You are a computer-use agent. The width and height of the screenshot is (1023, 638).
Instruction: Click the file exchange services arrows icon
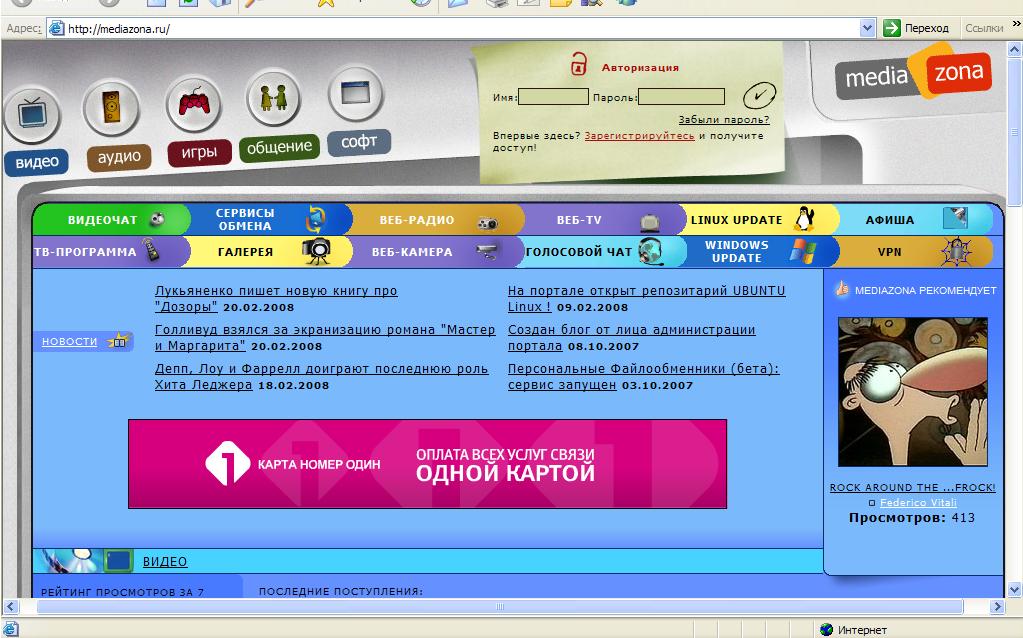point(316,219)
